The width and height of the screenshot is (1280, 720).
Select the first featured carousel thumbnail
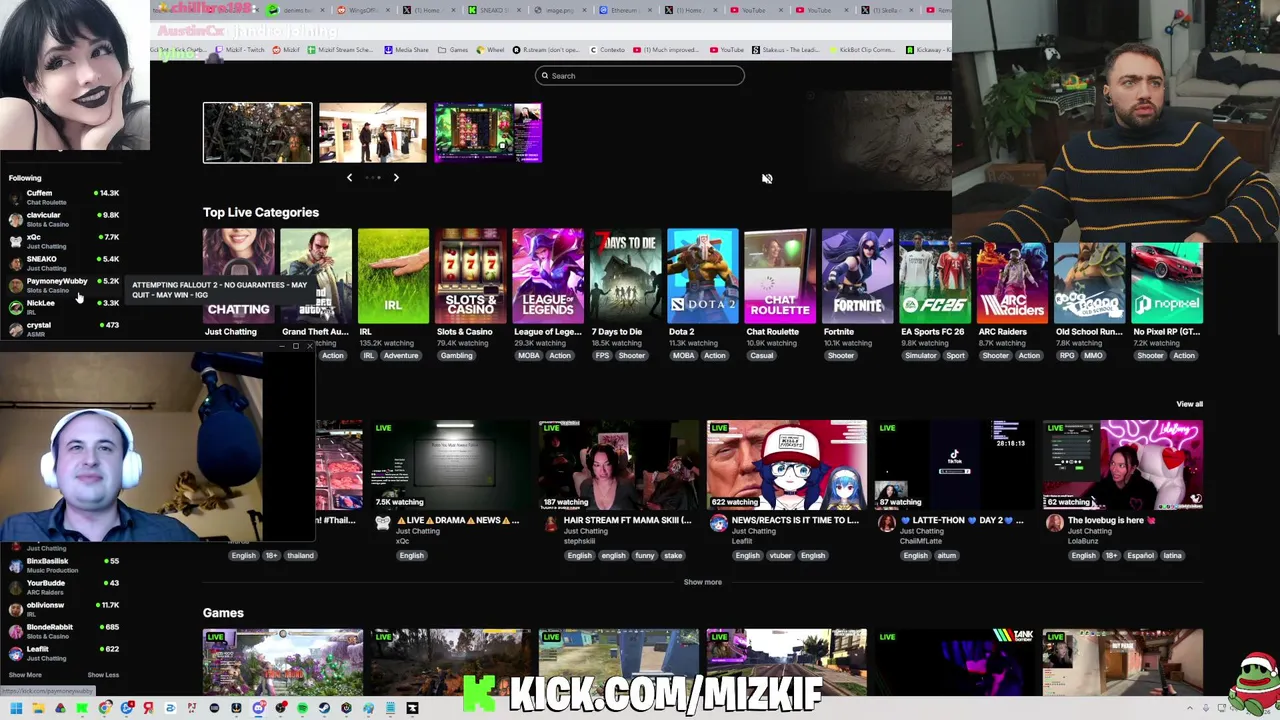pos(258,132)
